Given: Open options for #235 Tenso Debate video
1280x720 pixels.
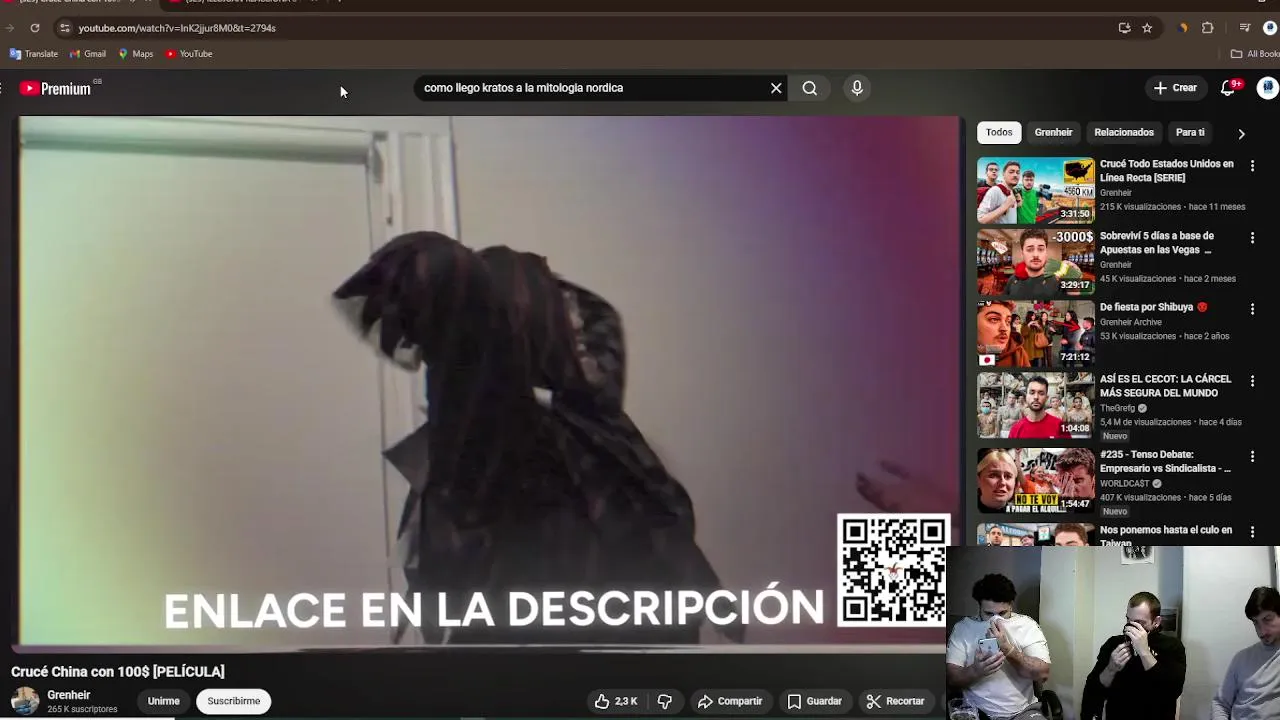Looking at the screenshot, I should (x=1252, y=457).
